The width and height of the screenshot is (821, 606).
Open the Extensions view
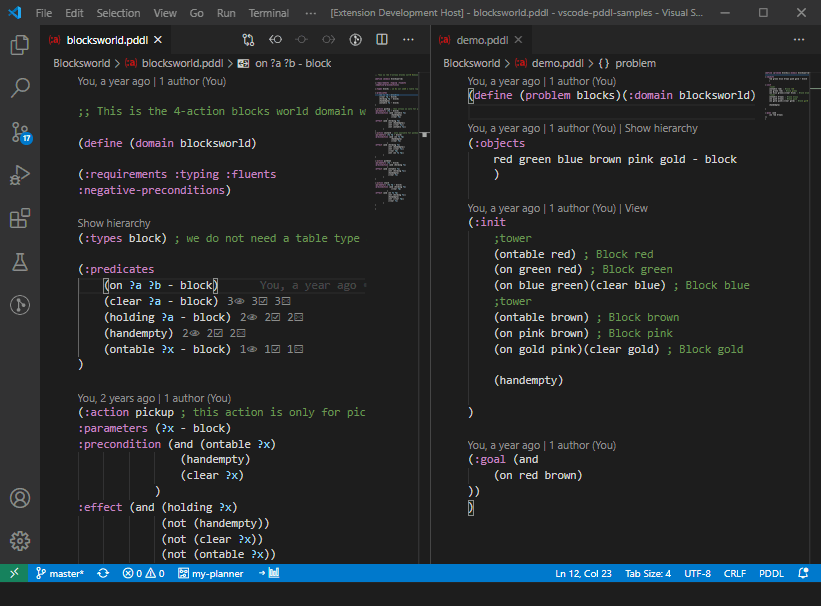[19, 219]
